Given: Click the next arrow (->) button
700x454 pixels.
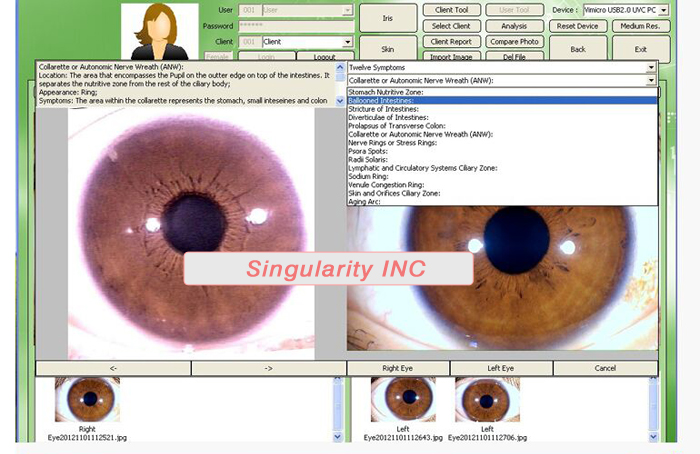Looking at the screenshot, I should [268, 368].
